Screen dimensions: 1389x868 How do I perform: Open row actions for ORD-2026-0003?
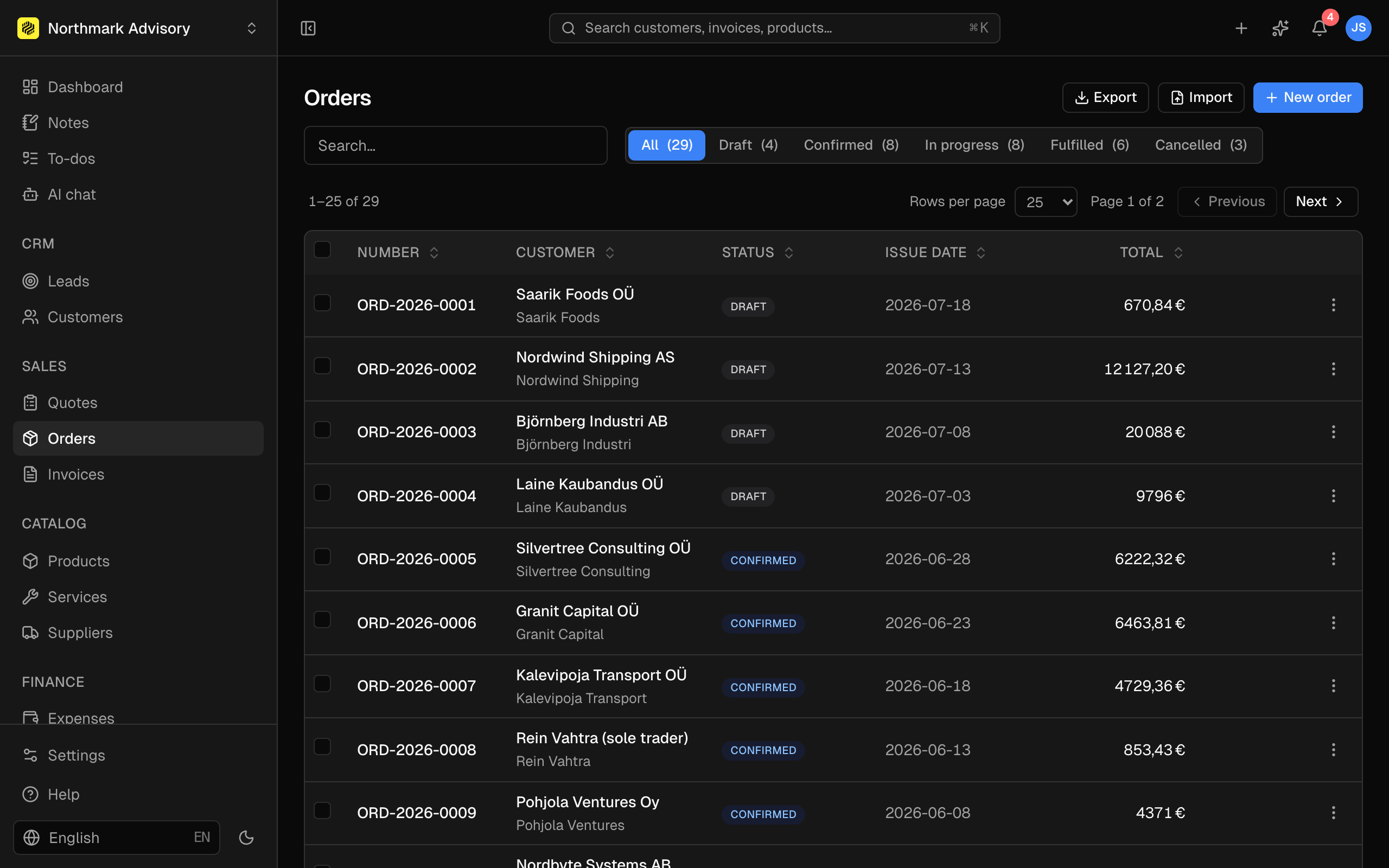1333,432
